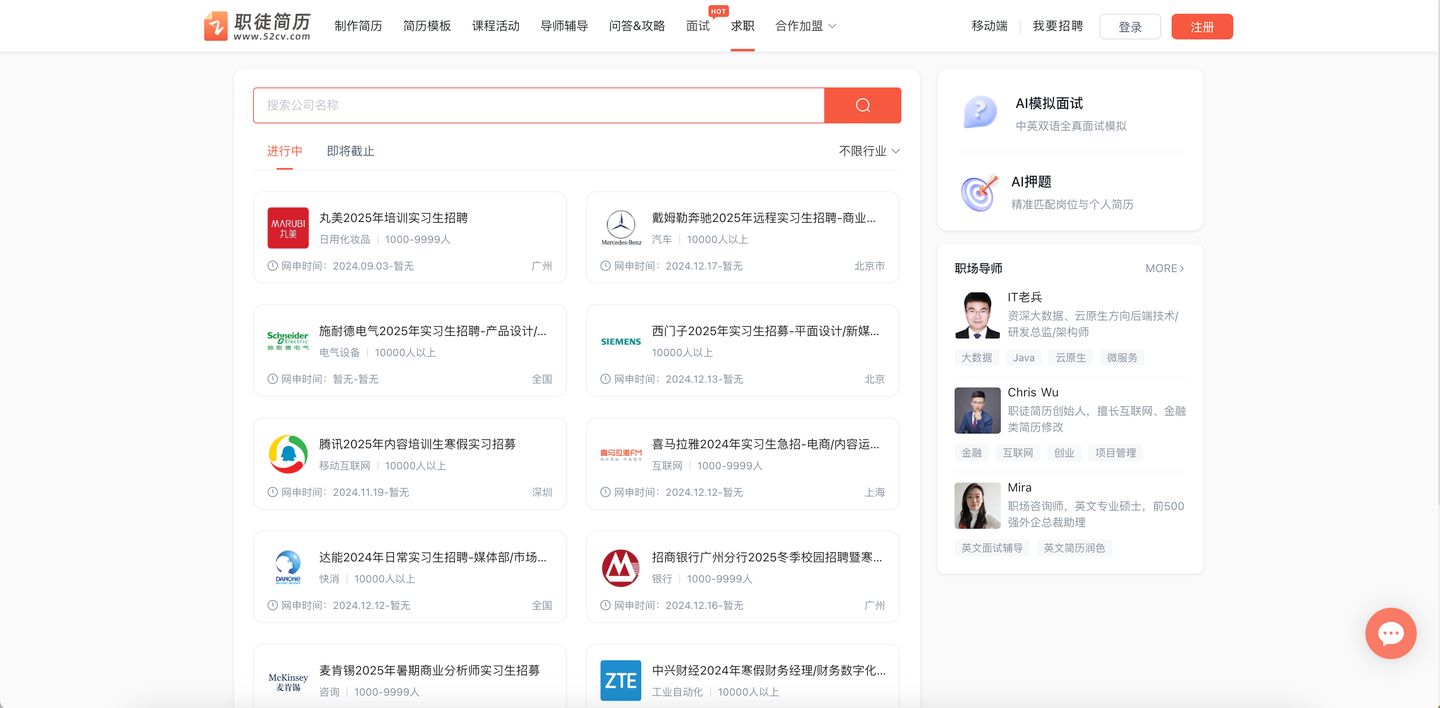Focus the 搜索公司名称 search field
Screen dimensions: 1440x708
[x=538, y=105]
